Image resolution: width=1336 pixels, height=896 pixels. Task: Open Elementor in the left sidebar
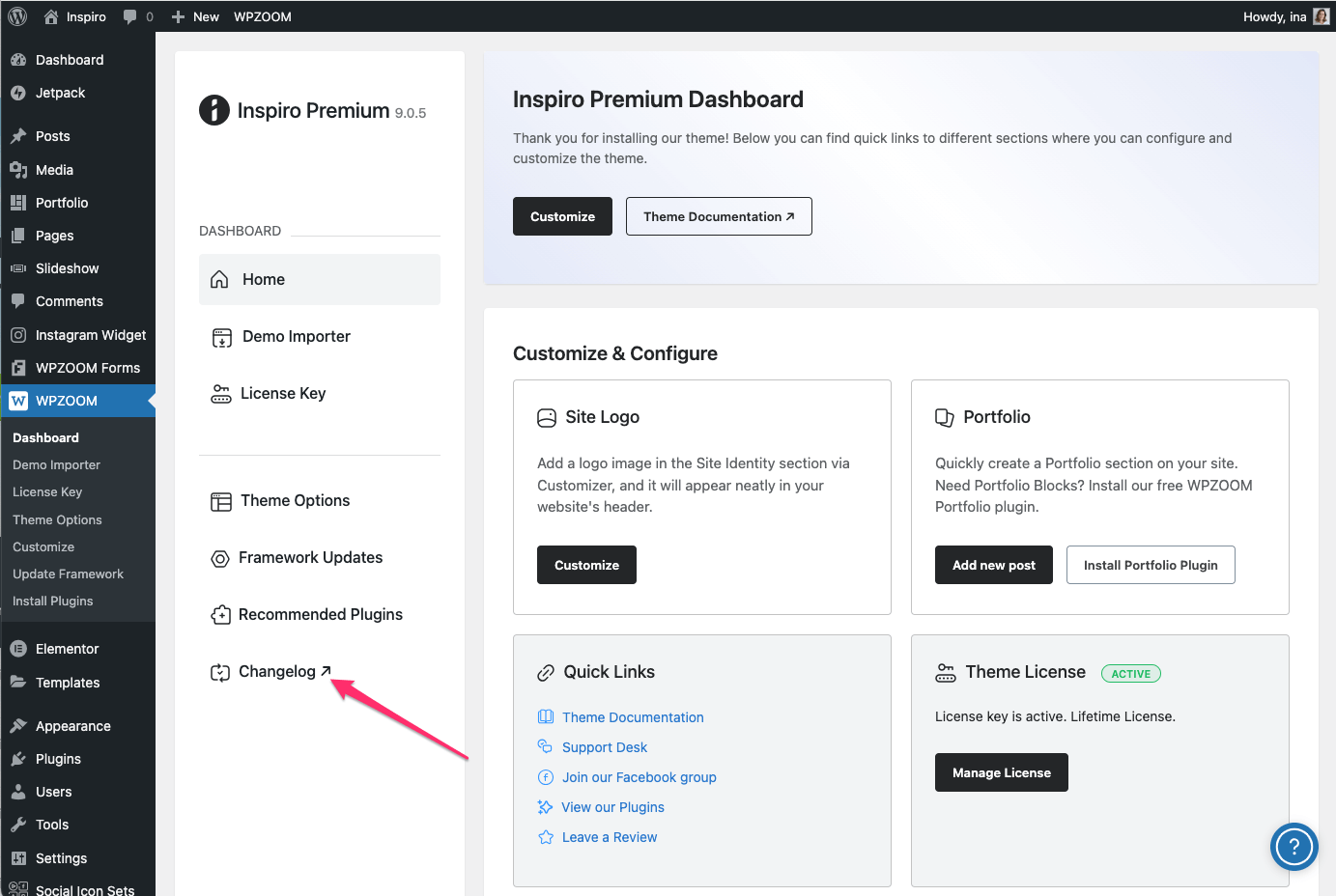pyautogui.click(x=67, y=649)
